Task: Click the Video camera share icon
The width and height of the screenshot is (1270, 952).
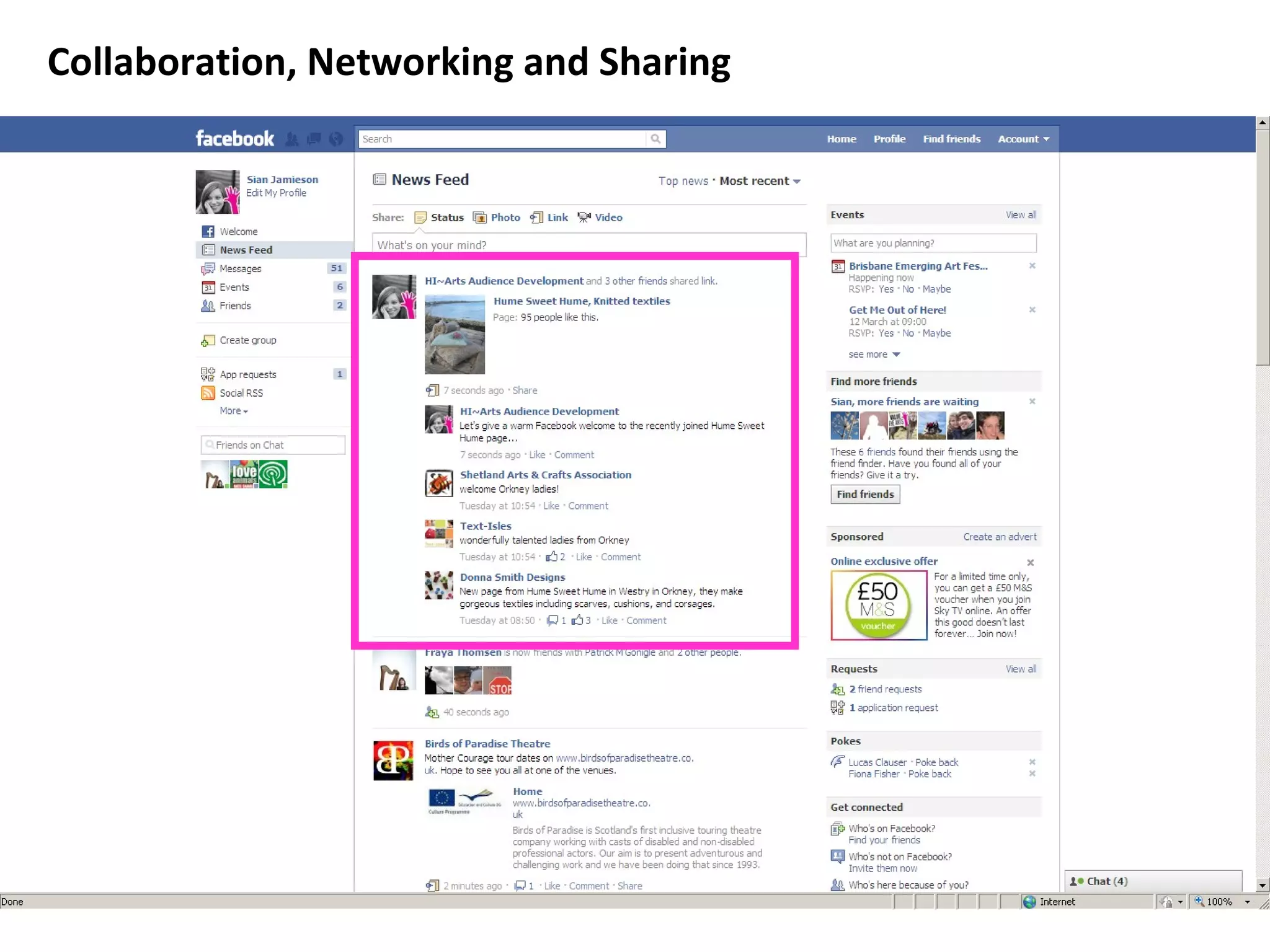Action: click(584, 217)
